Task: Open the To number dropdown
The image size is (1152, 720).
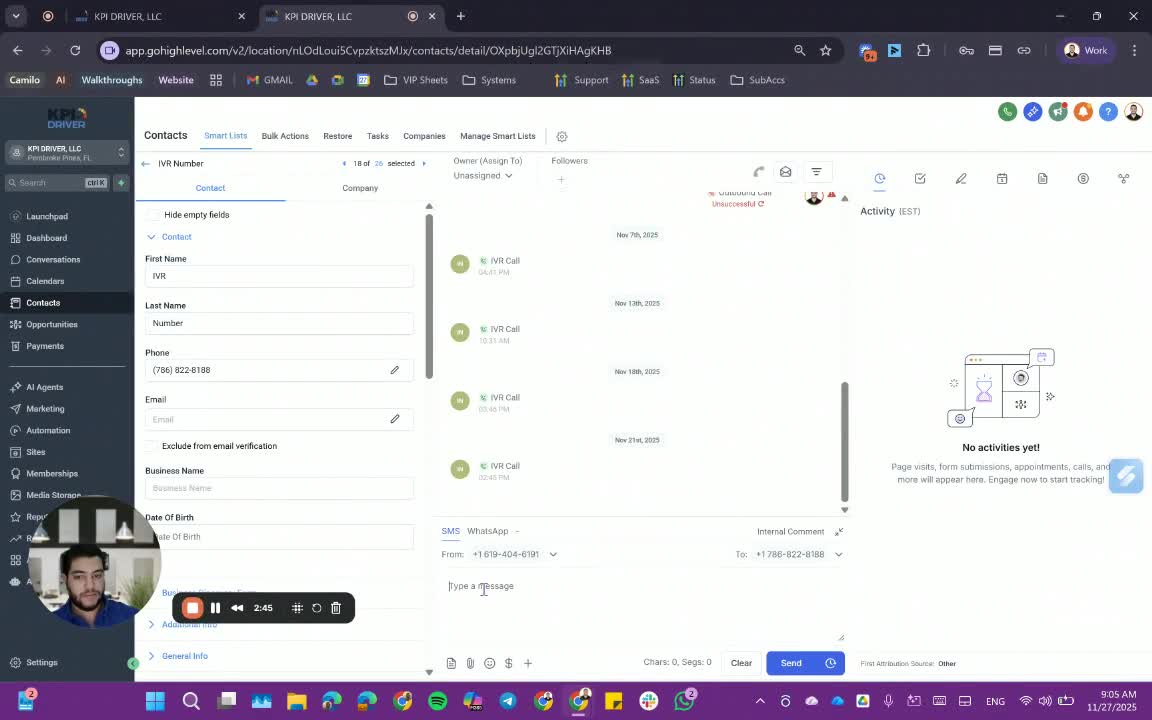Action: click(799, 554)
